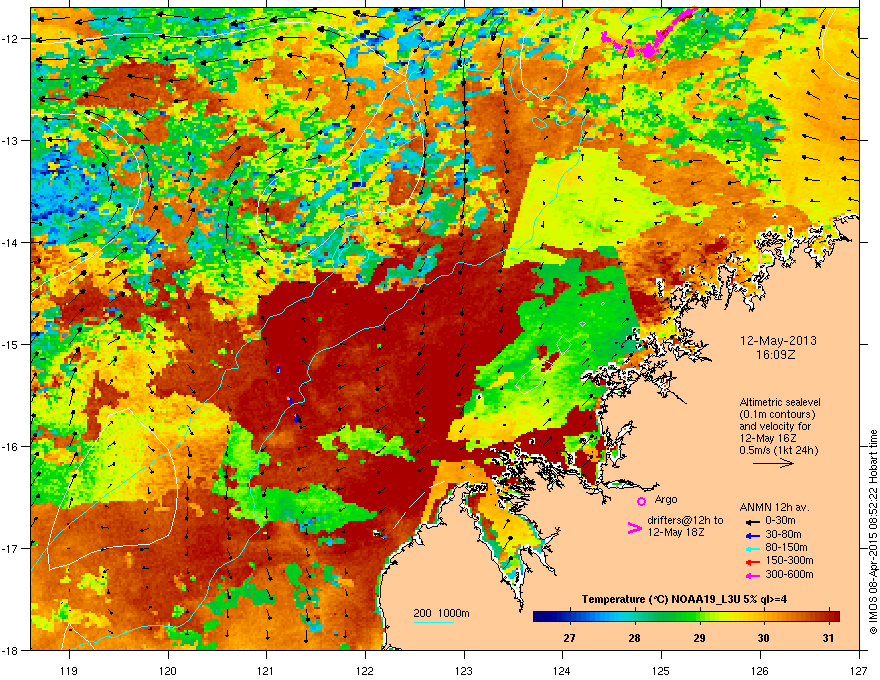Click the colorbar tick label 31
Screen dimensions: 880x680
[x=828, y=638]
